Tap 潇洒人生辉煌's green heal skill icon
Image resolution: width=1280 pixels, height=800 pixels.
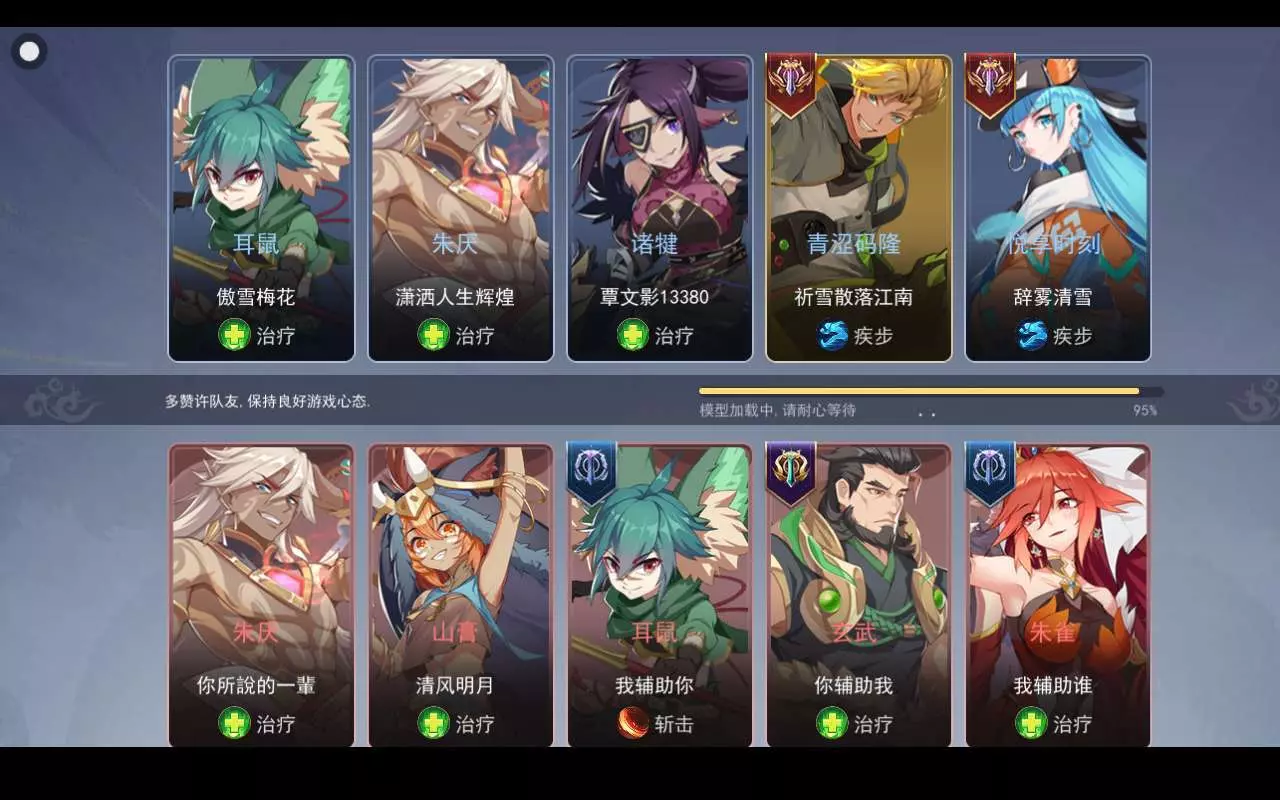coord(433,335)
